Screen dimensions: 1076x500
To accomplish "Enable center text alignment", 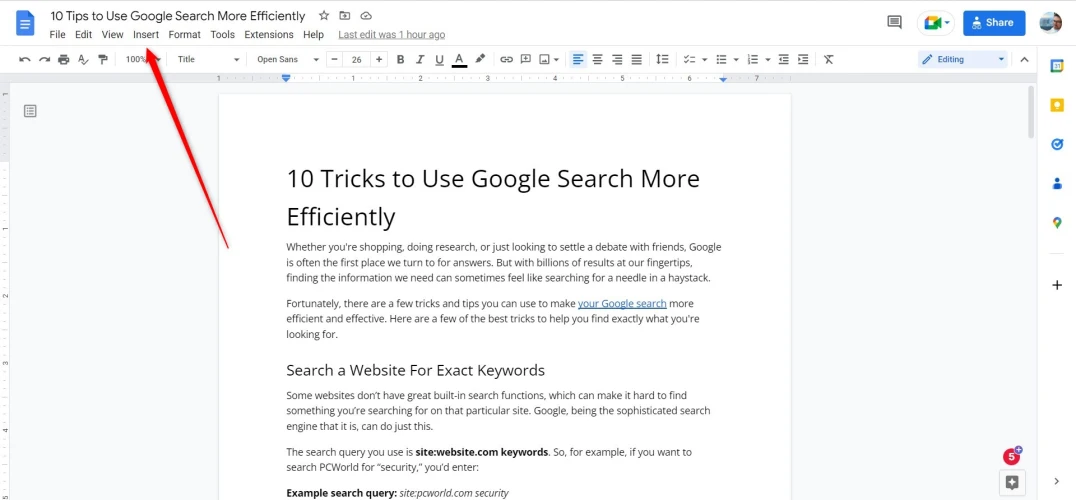I will click(597, 60).
